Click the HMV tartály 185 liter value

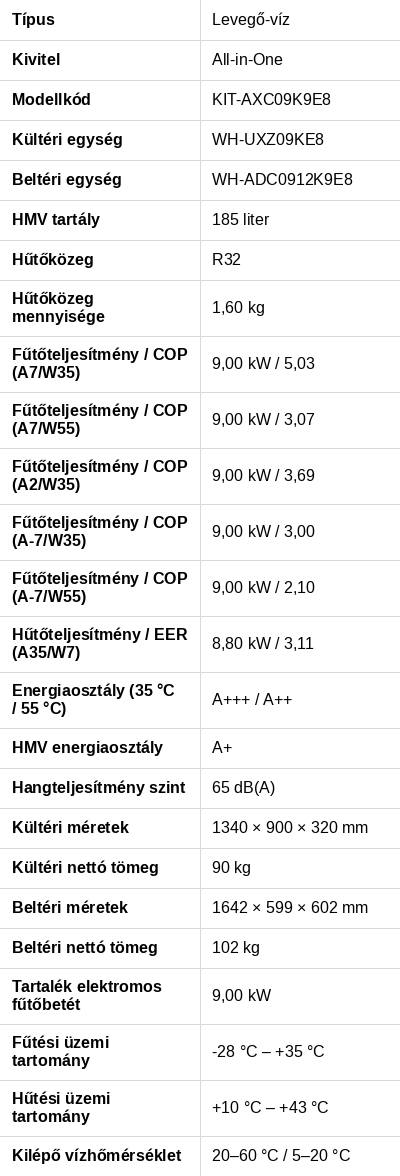[240, 220]
